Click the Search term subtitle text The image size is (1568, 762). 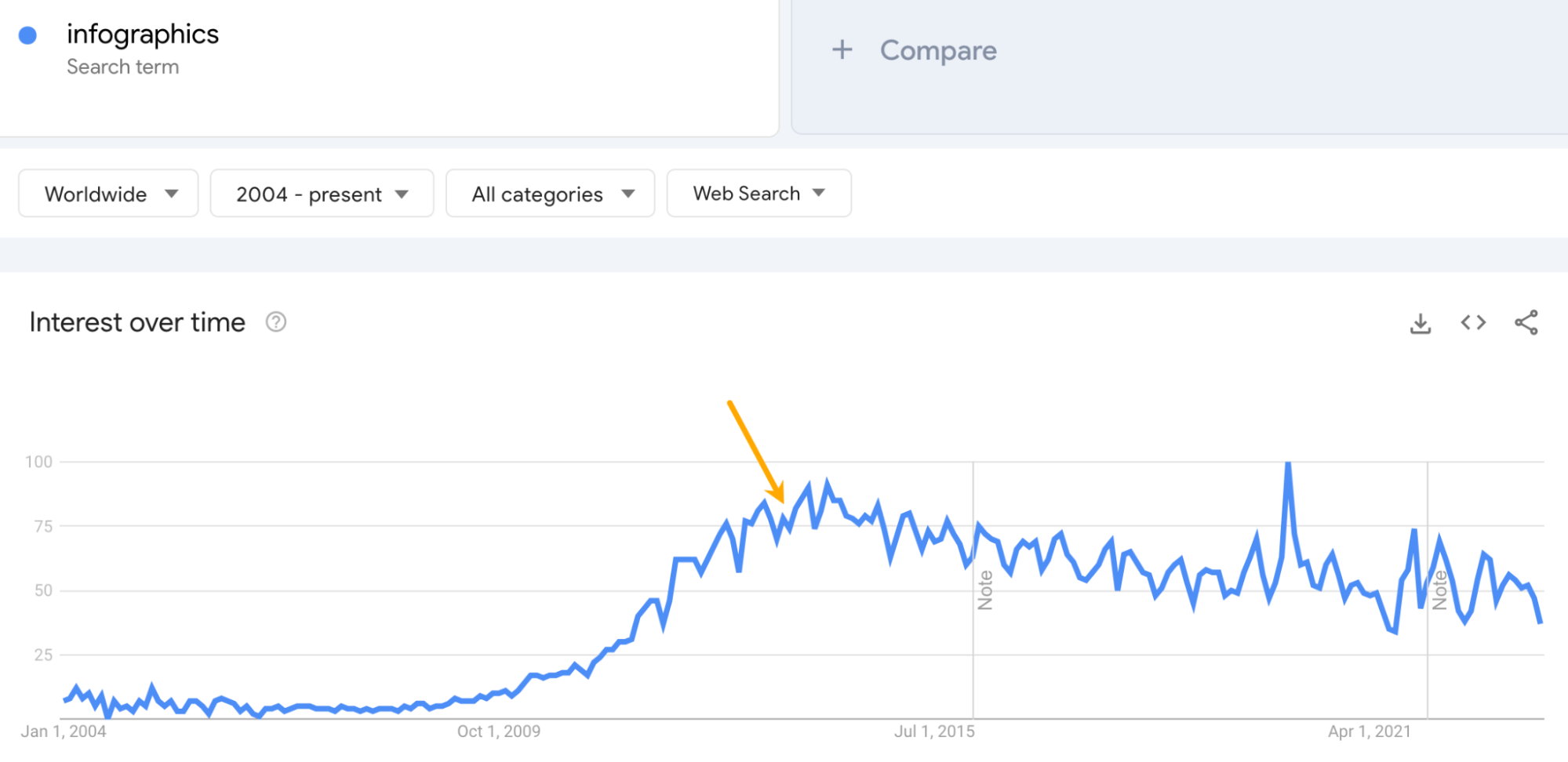(122, 67)
